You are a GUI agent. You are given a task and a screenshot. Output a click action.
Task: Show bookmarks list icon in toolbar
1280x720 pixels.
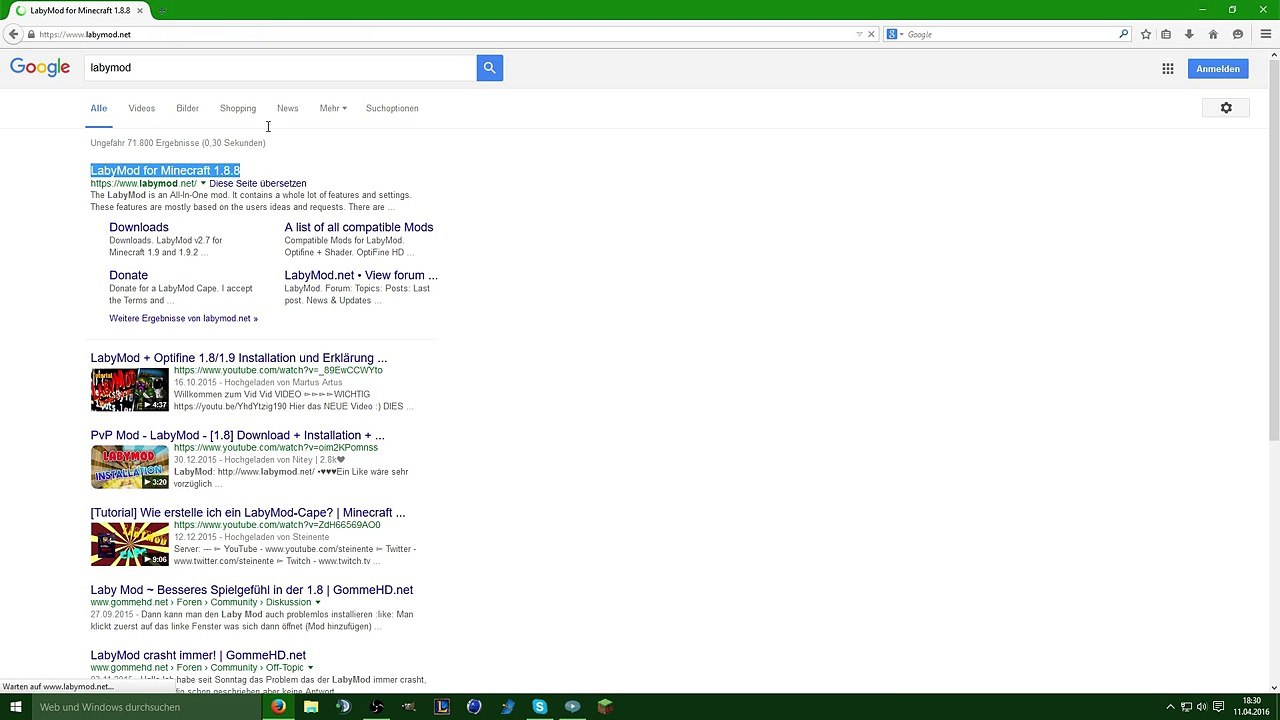click(1166, 34)
